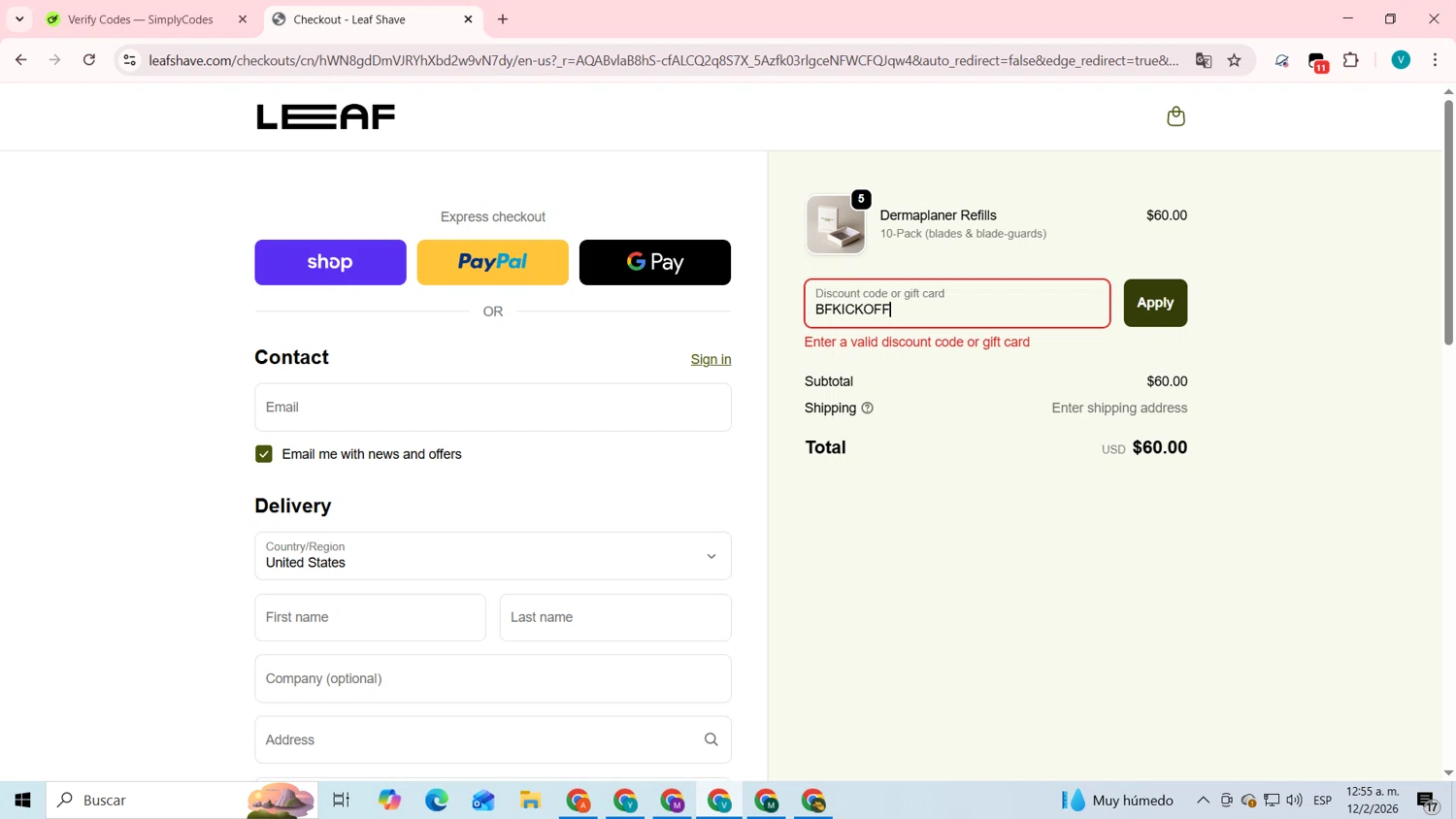The image size is (1456, 819).
Task: Click the LEAF logo in the header
Action: pos(325,116)
